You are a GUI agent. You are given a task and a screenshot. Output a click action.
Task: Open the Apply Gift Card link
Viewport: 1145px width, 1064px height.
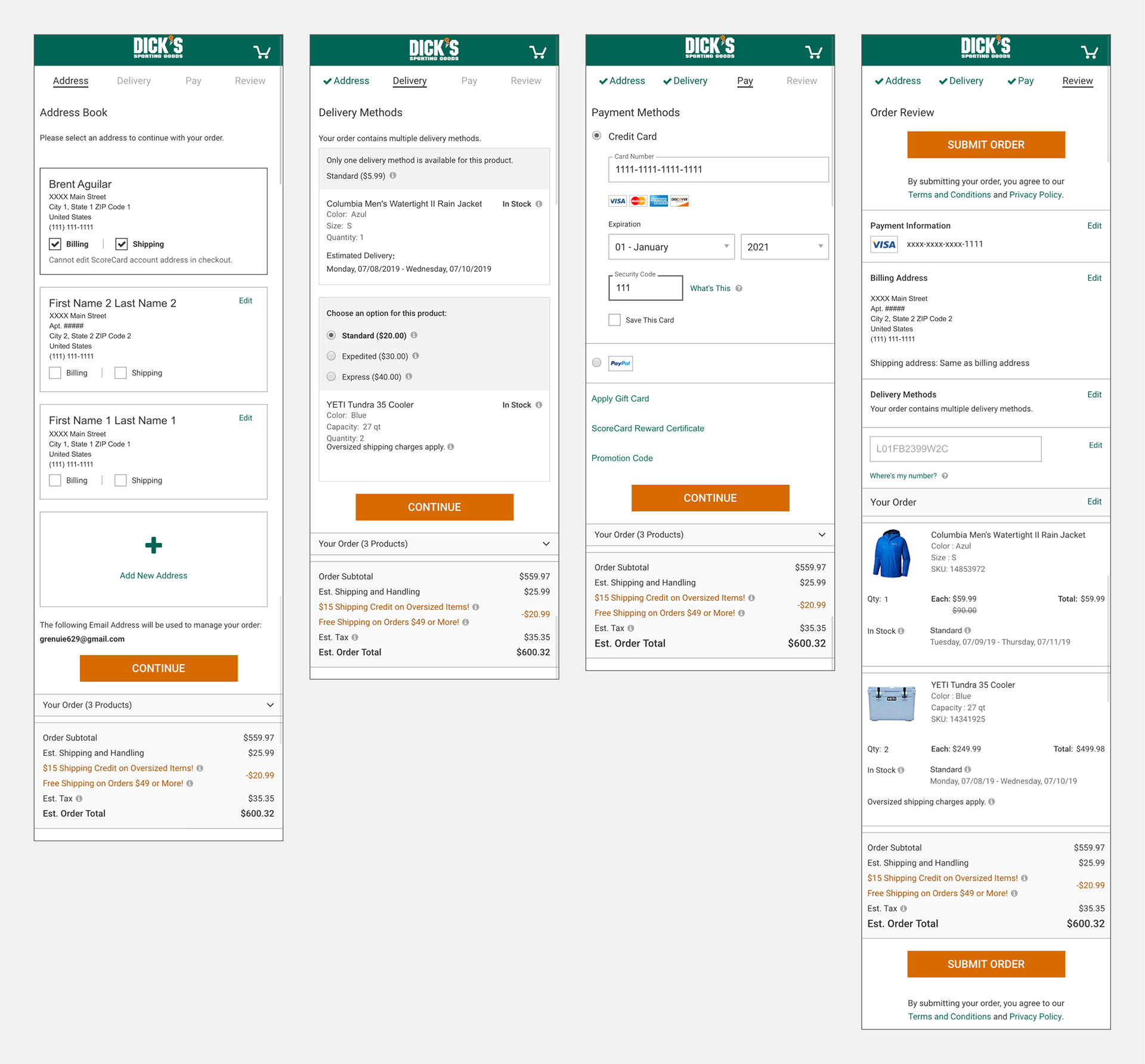point(620,399)
